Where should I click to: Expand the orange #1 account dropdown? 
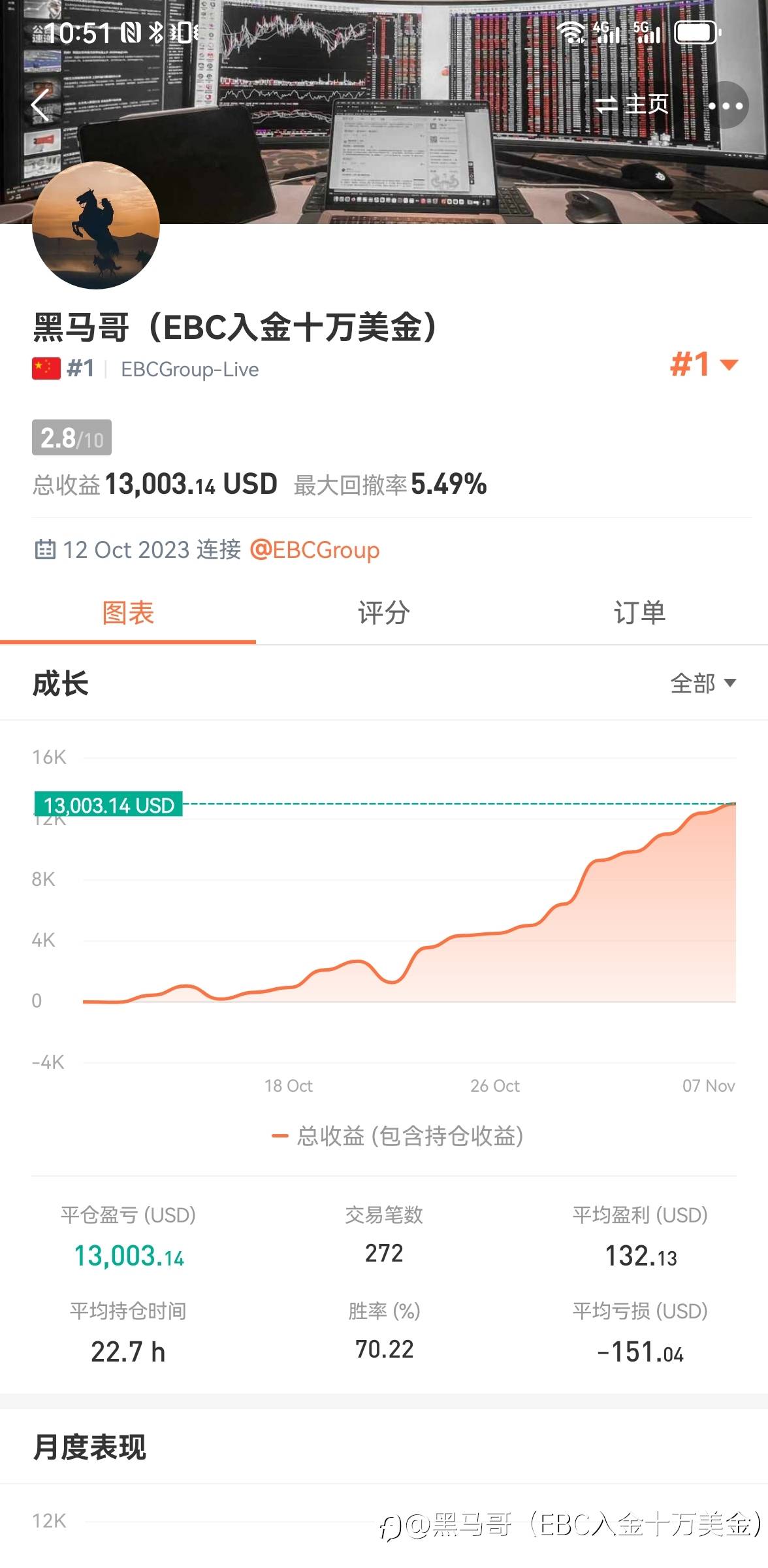click(x=704, y=365)
